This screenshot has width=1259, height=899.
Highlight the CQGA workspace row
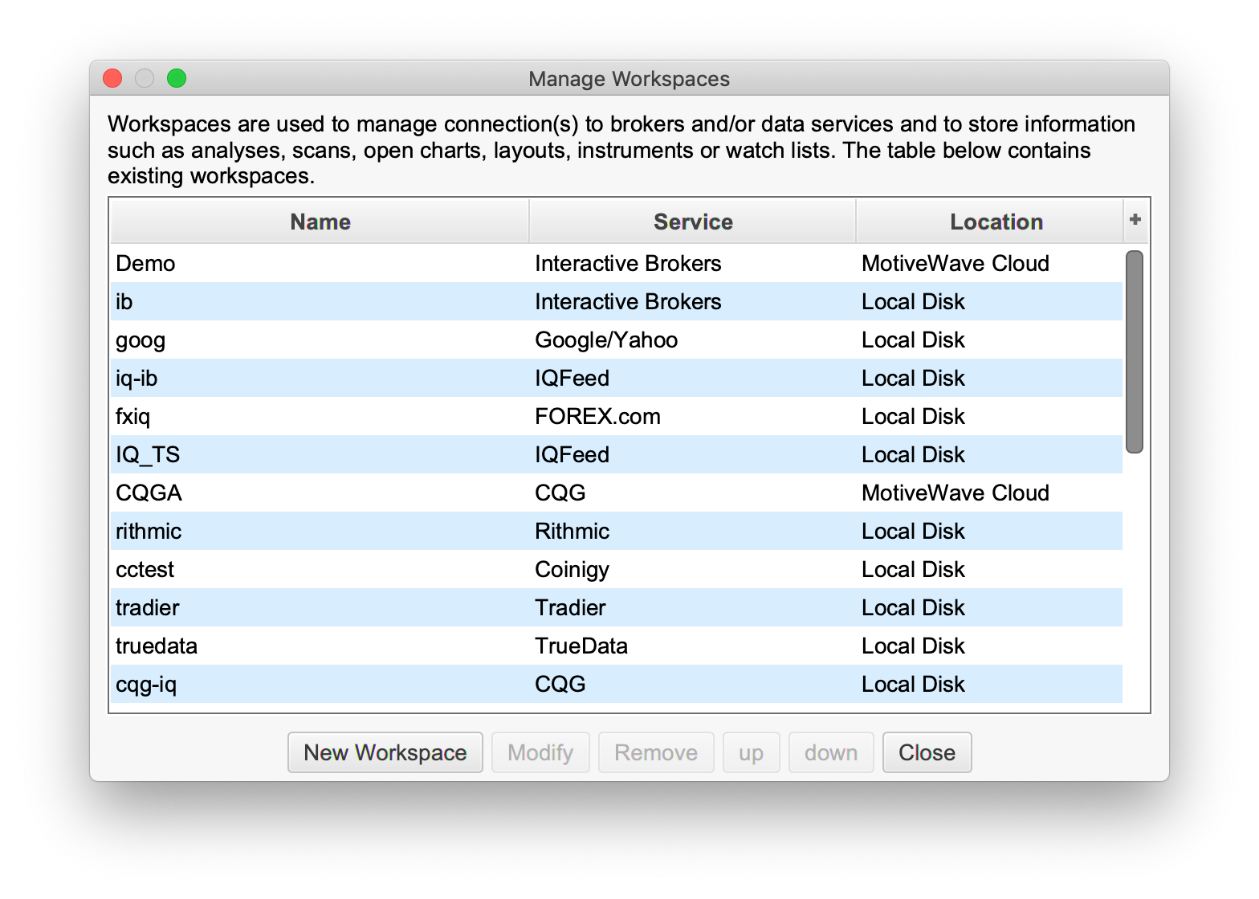(149, 493)
